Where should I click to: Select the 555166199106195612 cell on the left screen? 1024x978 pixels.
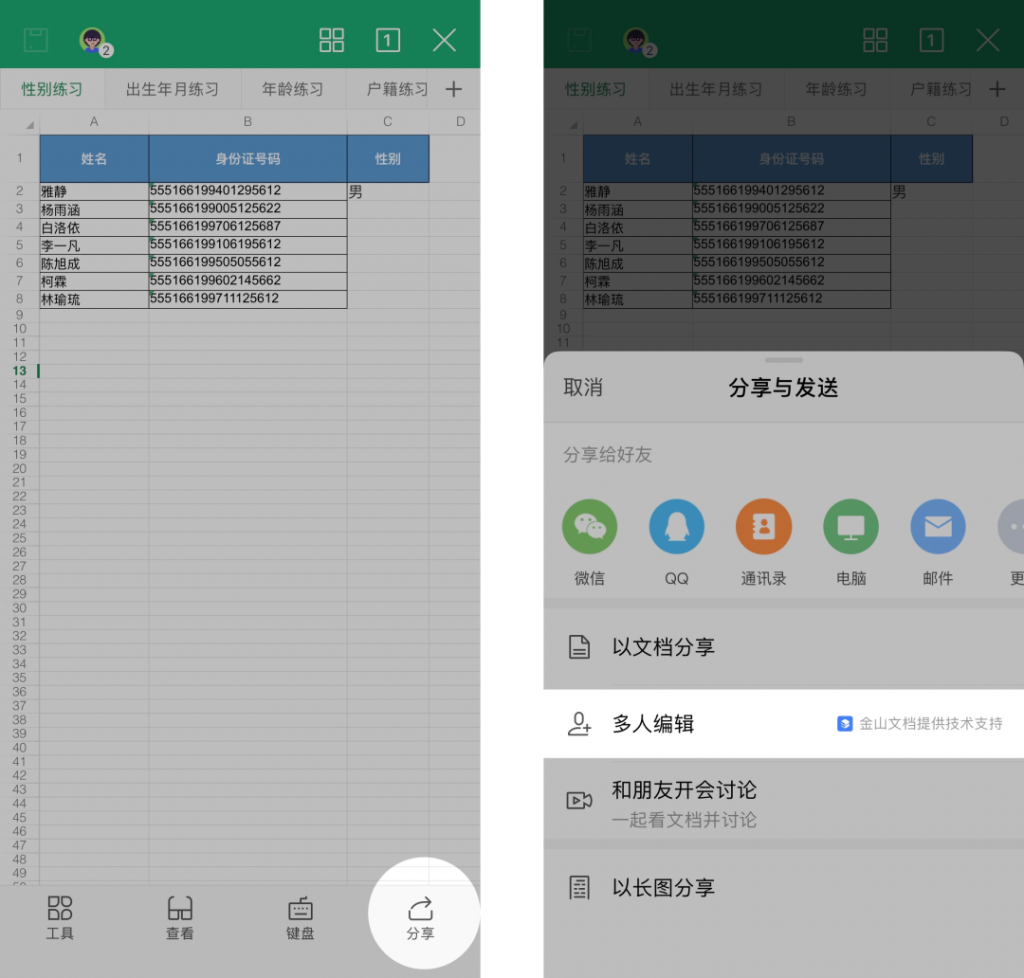click(x=248, y=245)
